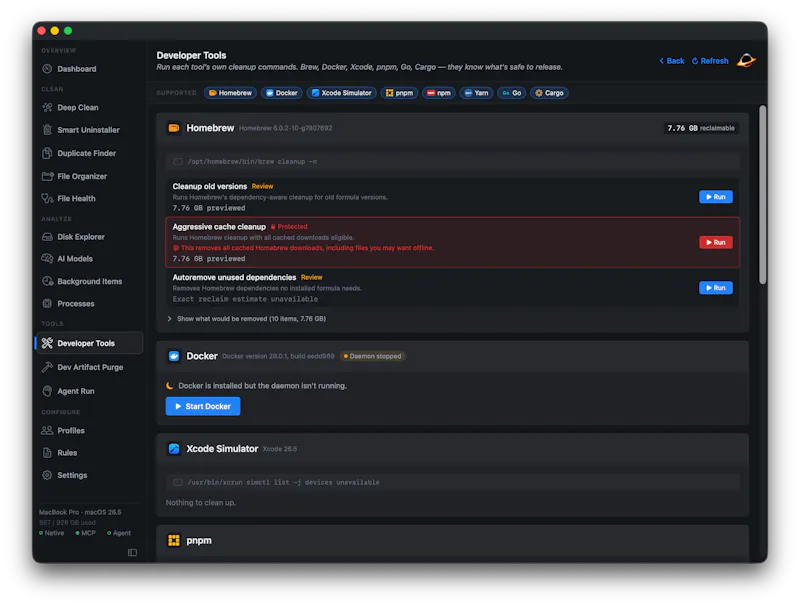800x606 pixels.
Task: Run Cleanup old versions
Action: pos(715,197)
